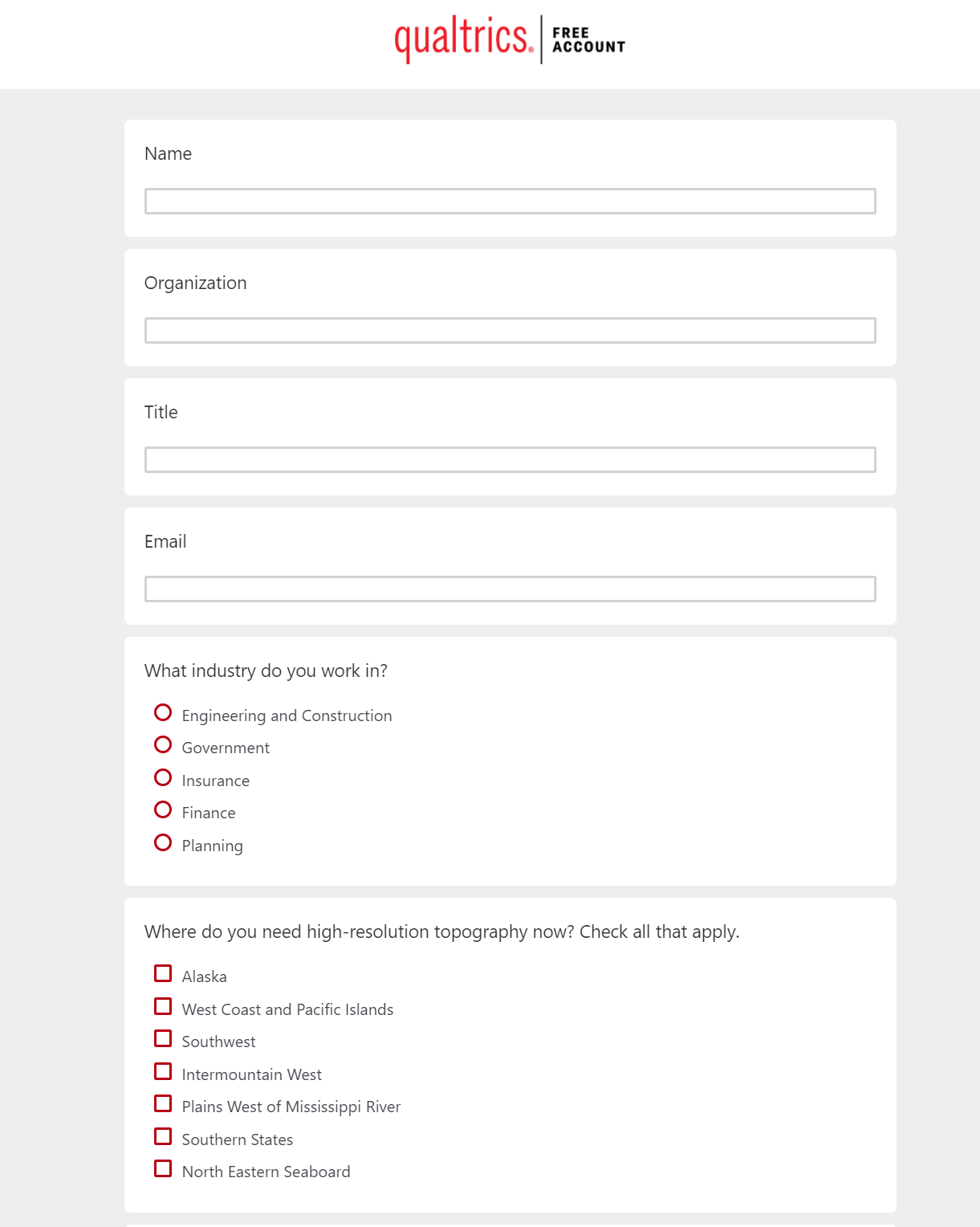Click the Email text field
Image resolution: width=980 pixels, height=1227 pixels.
[510, 589]
